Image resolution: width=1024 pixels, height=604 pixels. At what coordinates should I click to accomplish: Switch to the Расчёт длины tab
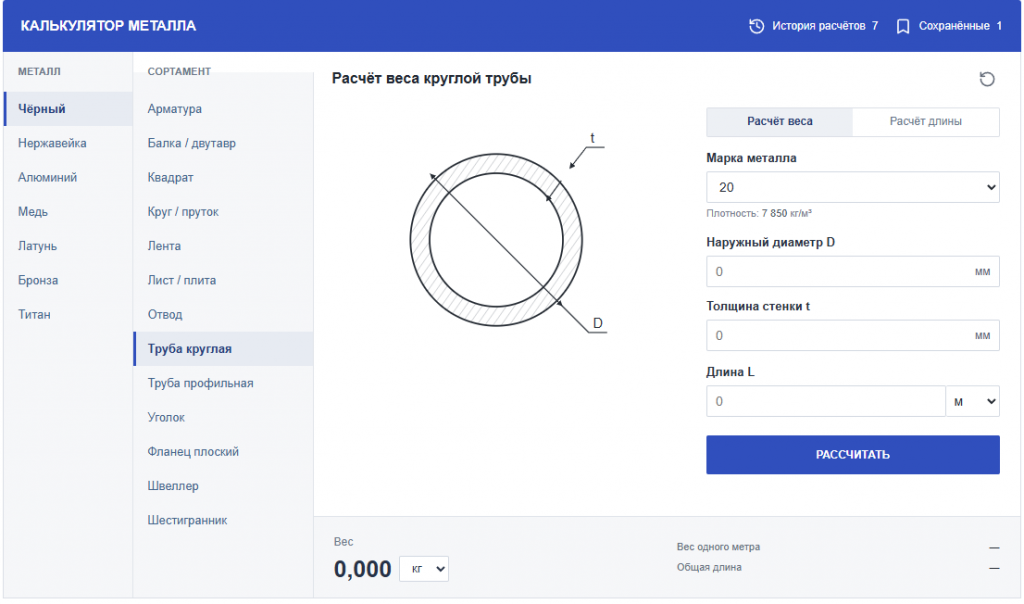pyautogui.click(x=925, y=121)
